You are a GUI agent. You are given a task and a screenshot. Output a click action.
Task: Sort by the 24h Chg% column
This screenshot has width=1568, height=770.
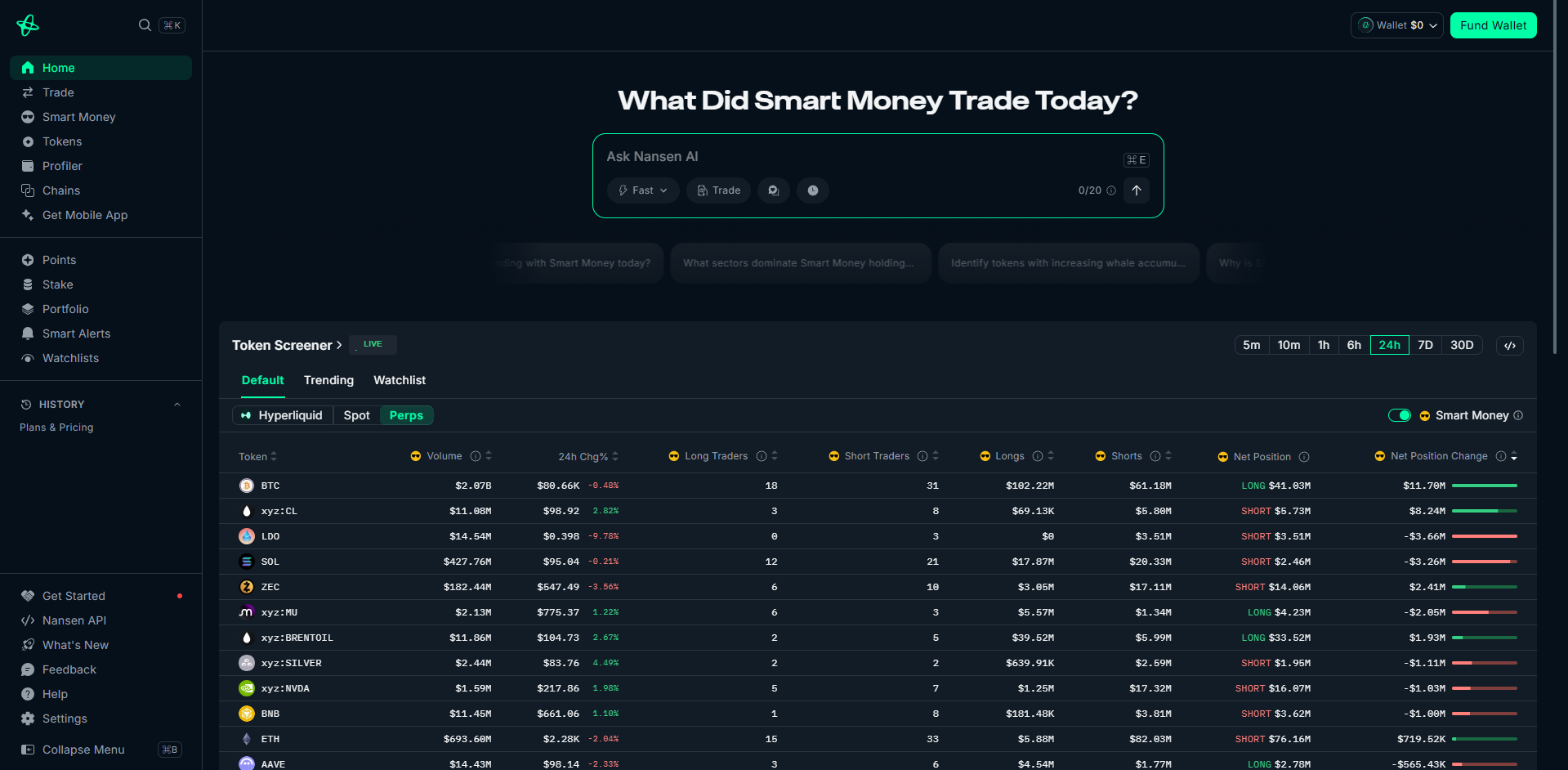[x=588, y=457]
